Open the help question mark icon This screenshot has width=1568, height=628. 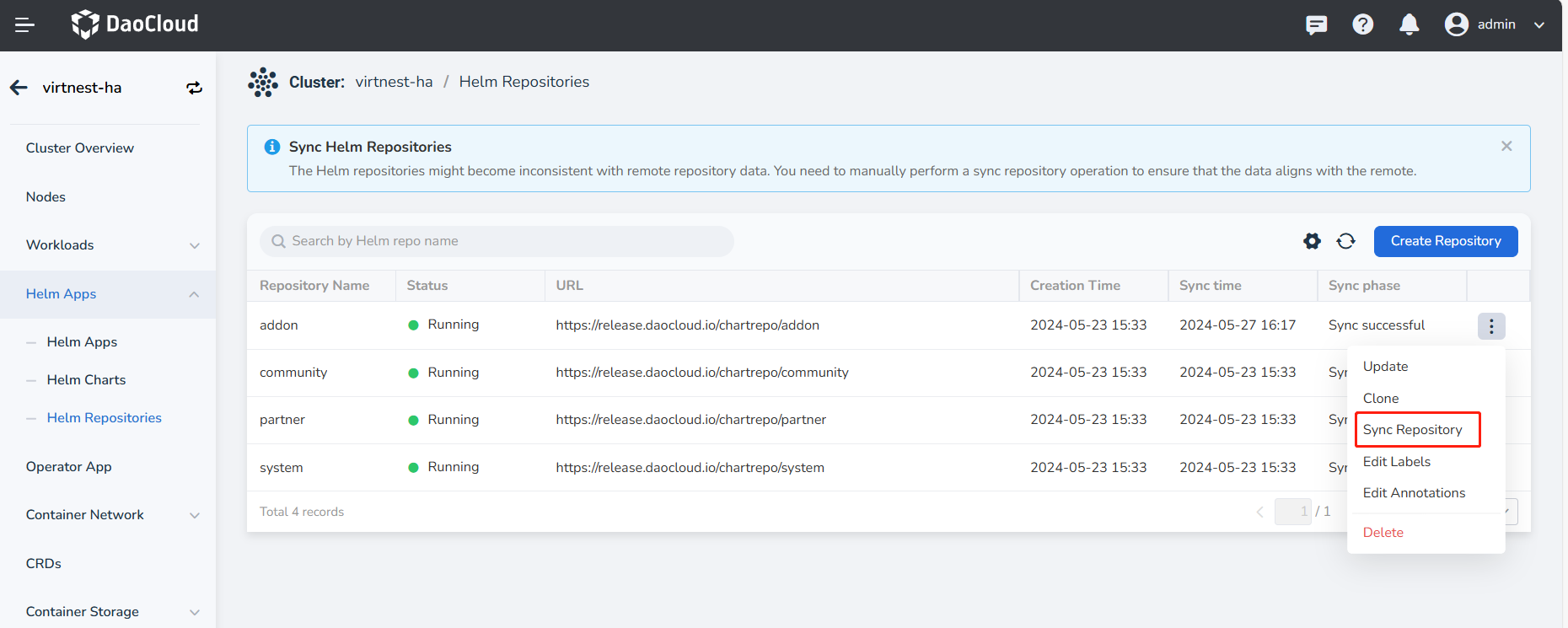pyautogui.click(x=1362, y=25)
